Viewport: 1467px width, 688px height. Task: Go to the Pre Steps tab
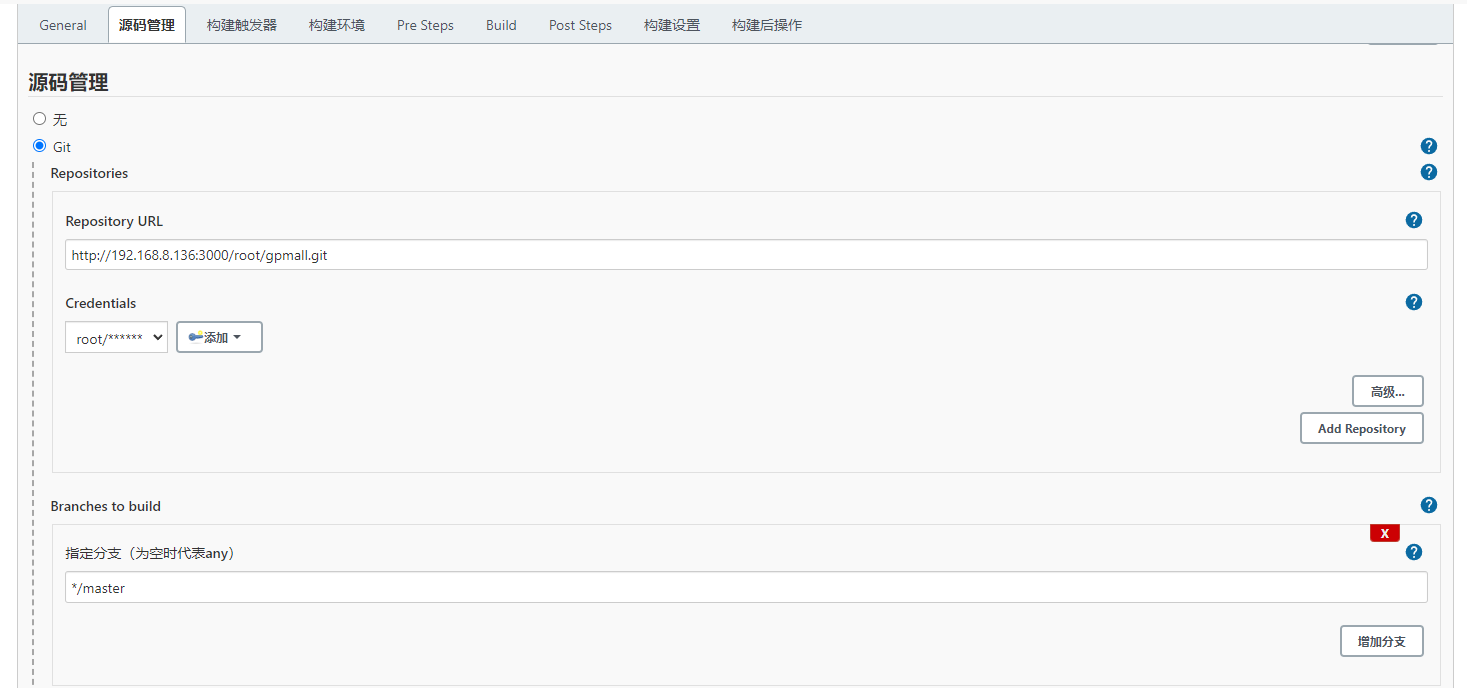425,25
